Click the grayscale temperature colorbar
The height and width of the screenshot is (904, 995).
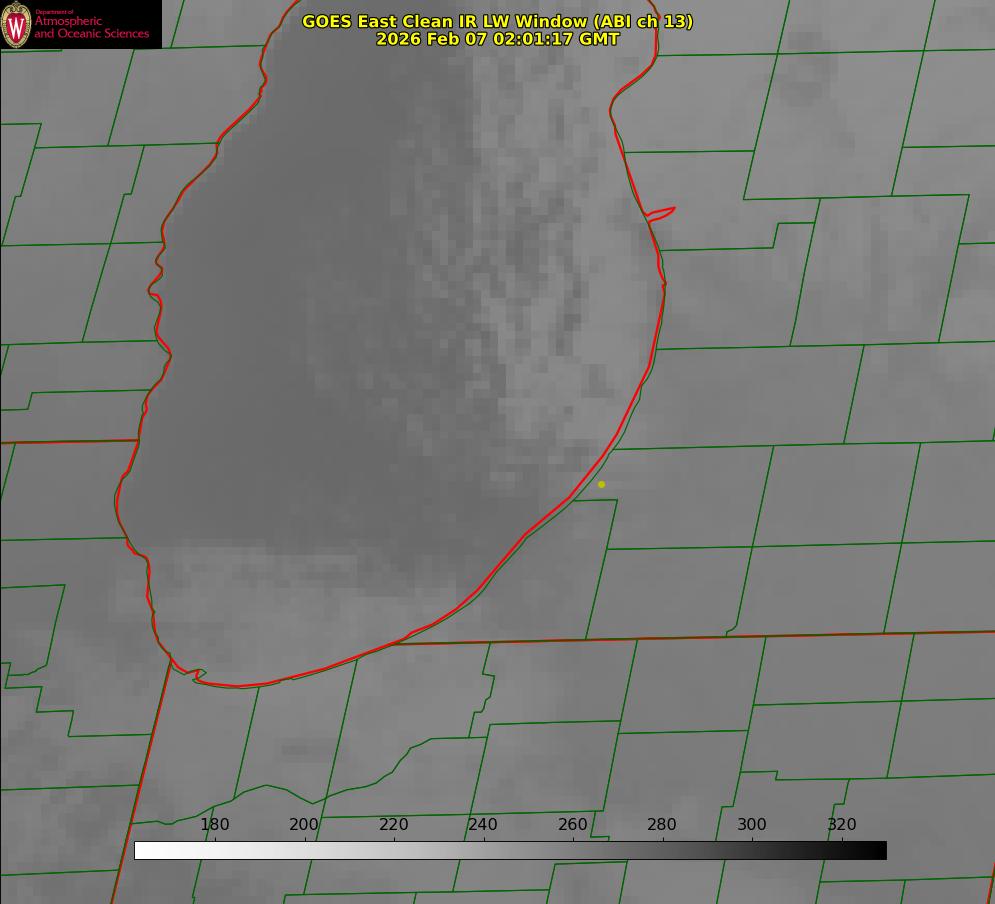click(510, 850)
